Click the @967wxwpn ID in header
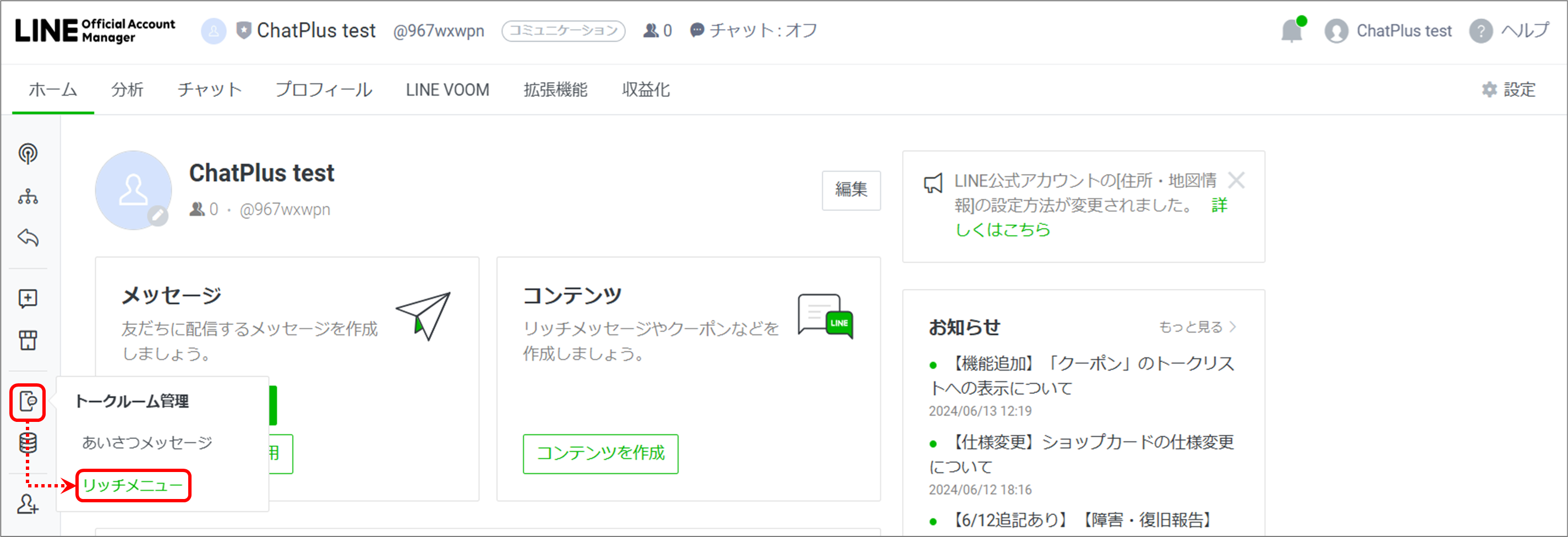The height and width of the screenshot is (537, 1568). pyautogui.click(x=438, y=30)
